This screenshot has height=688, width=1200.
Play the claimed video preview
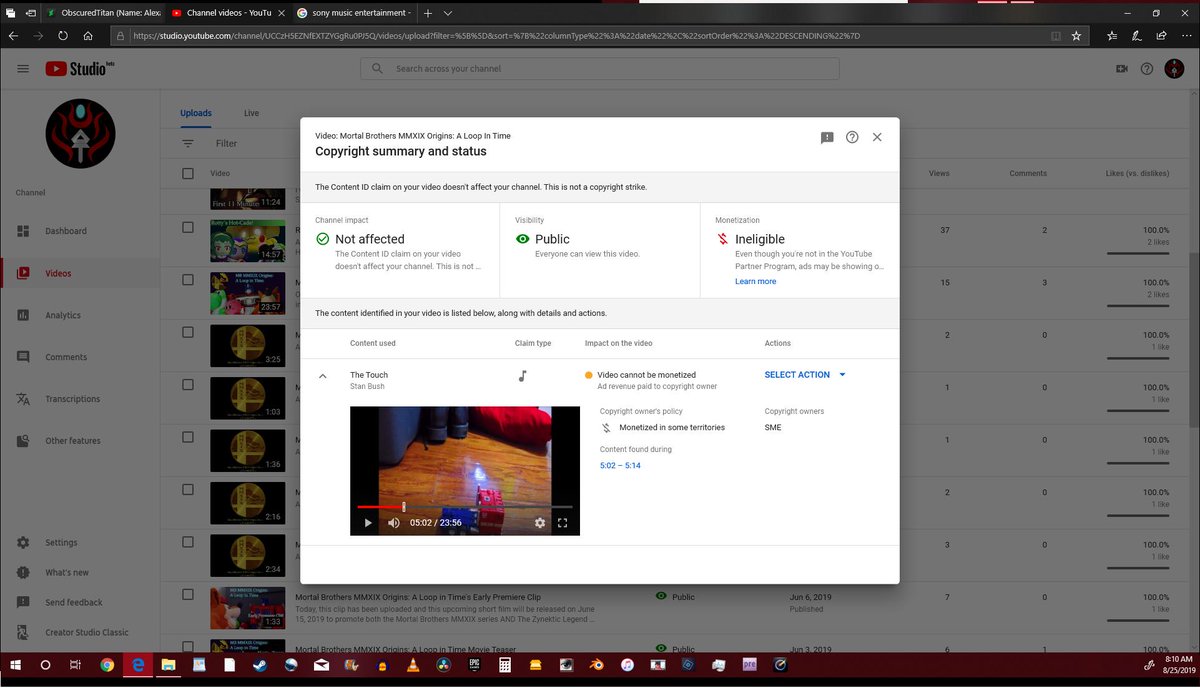tap(368, 523)
